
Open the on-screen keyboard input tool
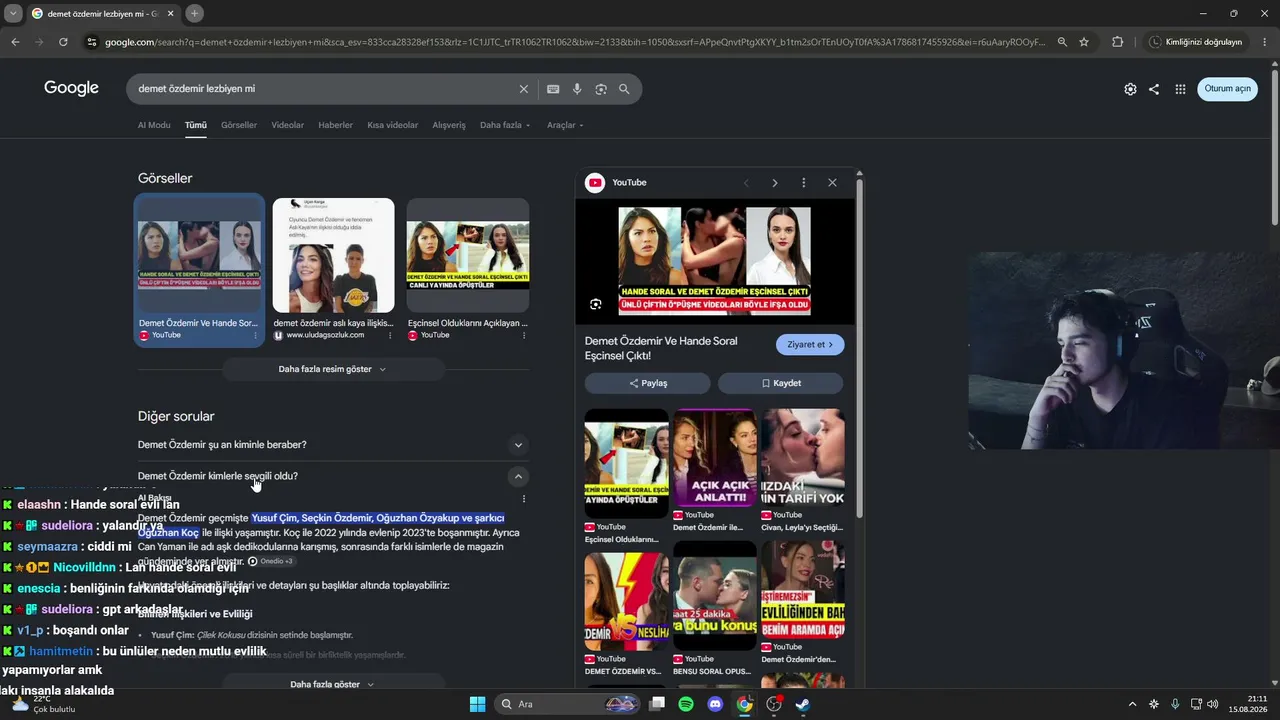(553, 89)
